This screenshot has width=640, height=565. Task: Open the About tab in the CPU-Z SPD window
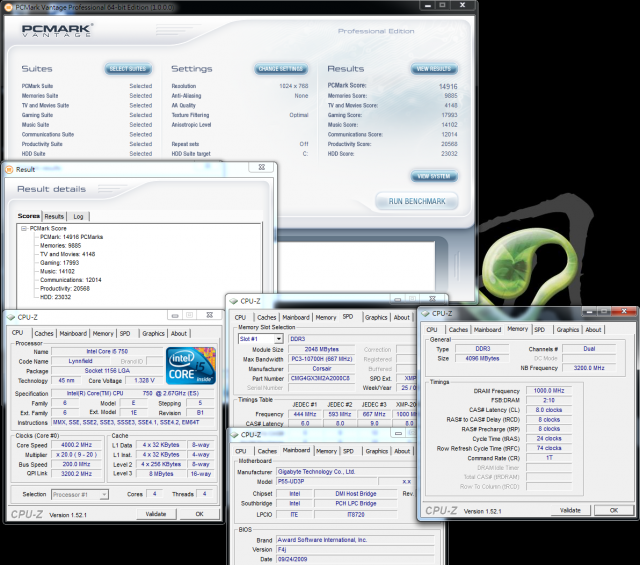click(402, 318)
